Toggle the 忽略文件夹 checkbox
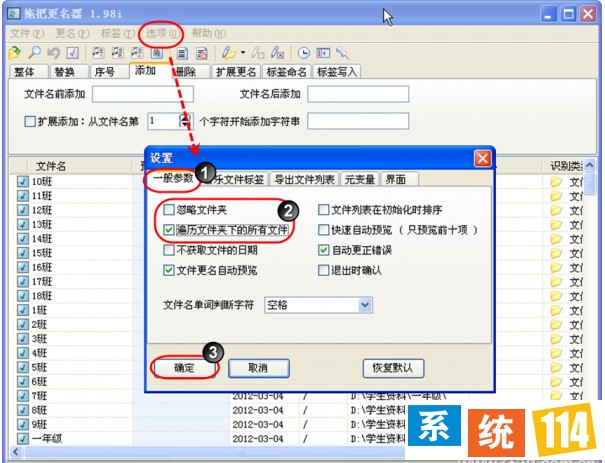The height and width of the screenshot is (463, 605). 169,210
